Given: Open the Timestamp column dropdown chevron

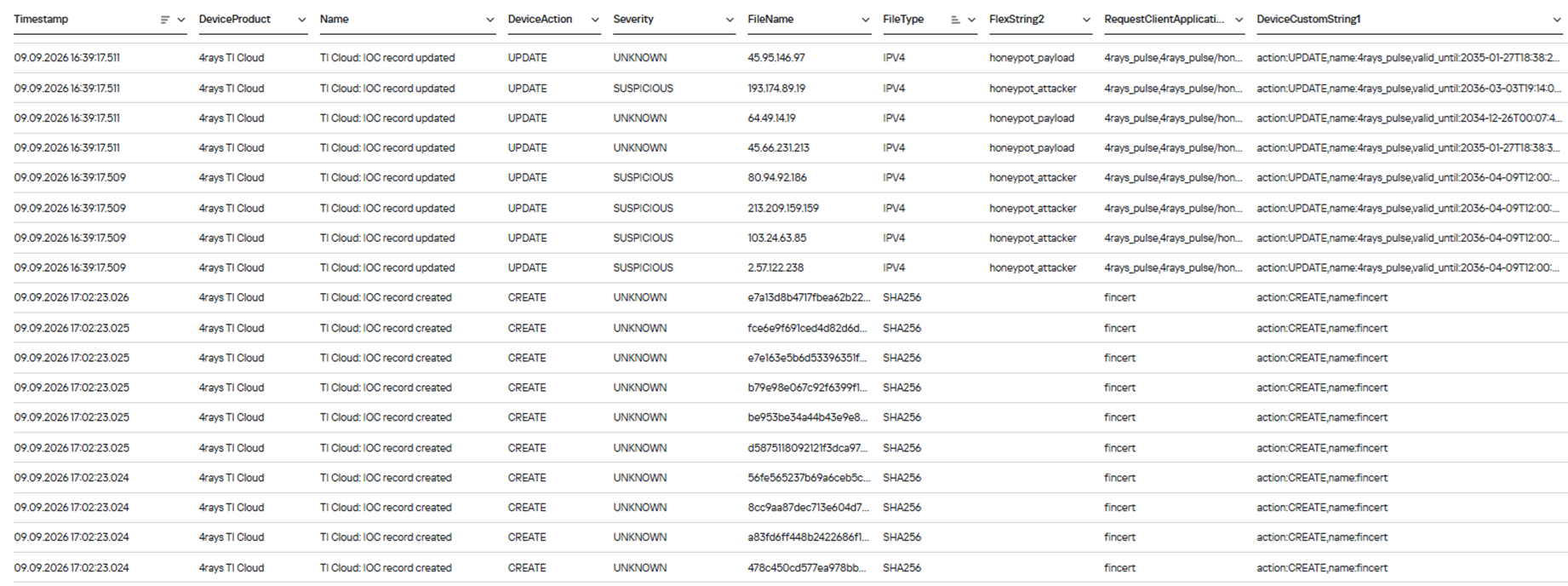Looking at the screenshot, I should (181, 20).
